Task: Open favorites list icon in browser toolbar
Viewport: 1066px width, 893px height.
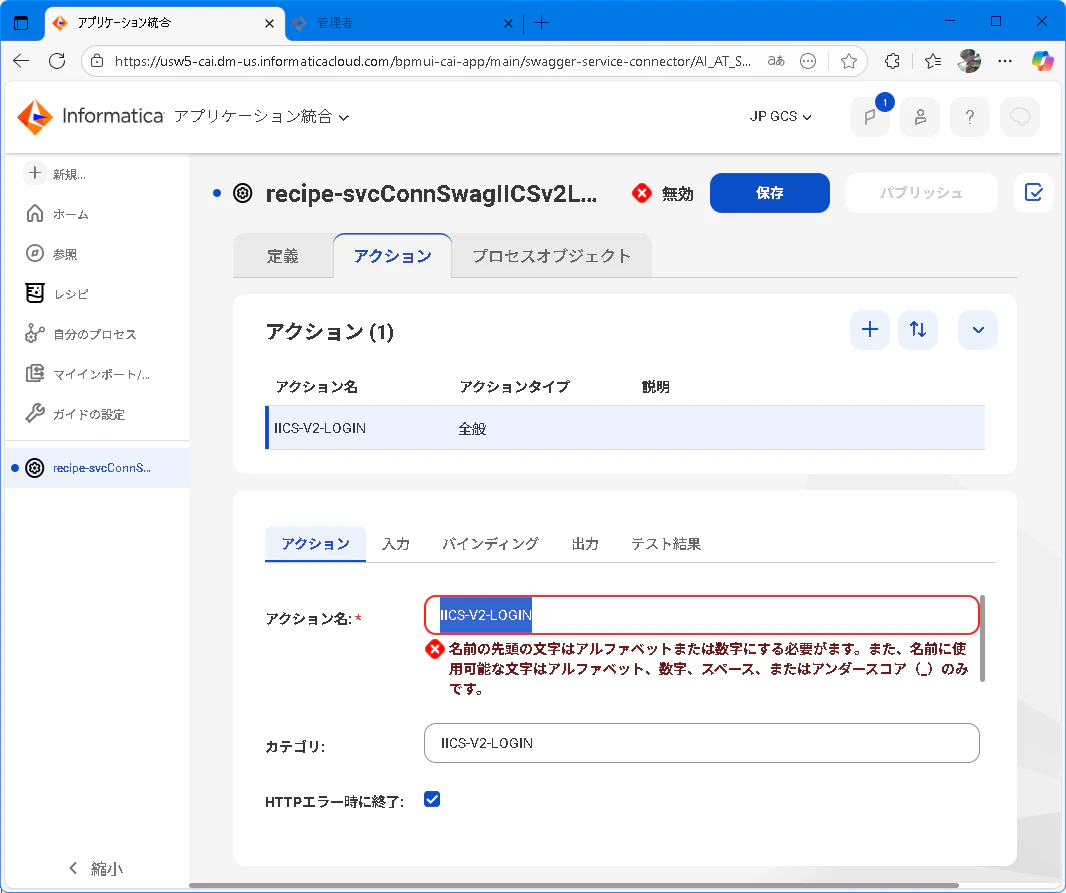Action: coord(933,61)
